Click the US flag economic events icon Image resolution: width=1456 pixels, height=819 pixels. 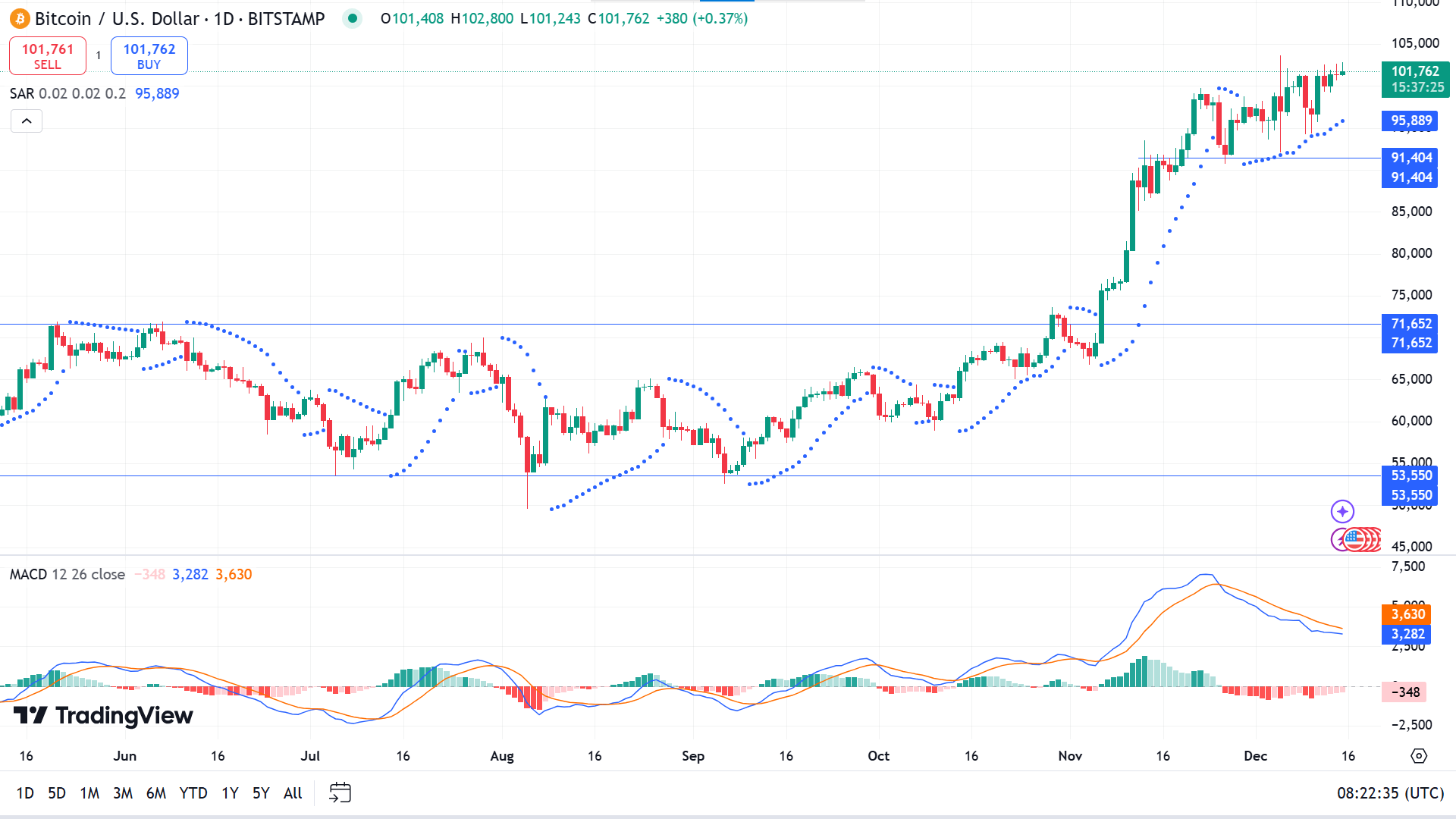coord(1354,540)
